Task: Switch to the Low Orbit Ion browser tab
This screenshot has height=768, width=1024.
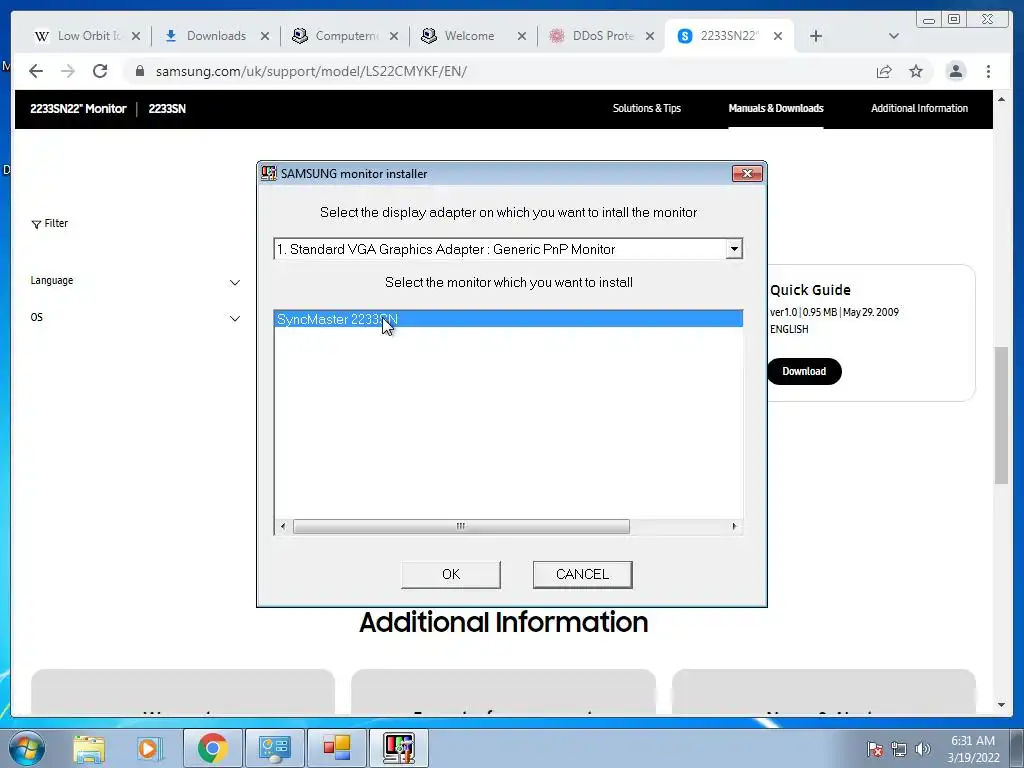Action: (89, 36)
